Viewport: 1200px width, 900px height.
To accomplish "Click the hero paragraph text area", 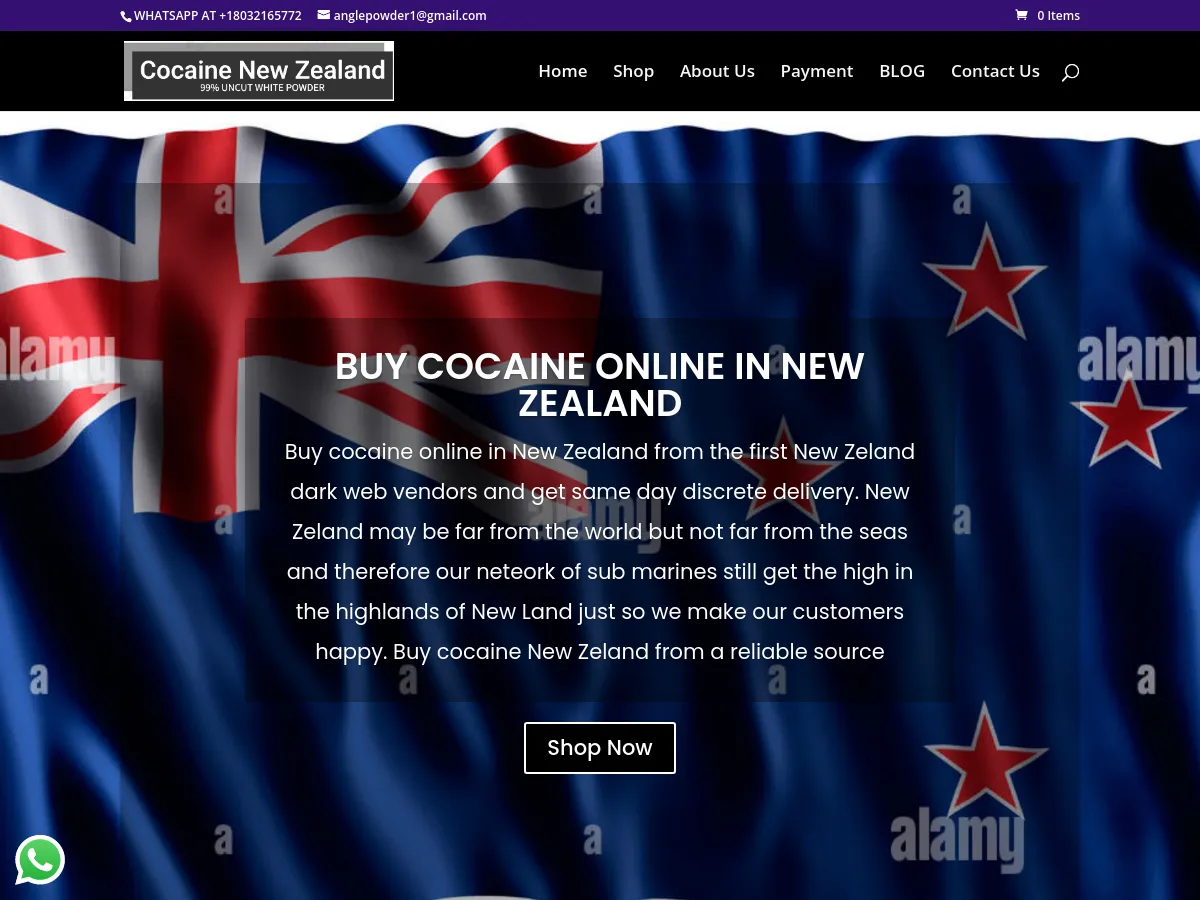I will (x=600, y=551).
